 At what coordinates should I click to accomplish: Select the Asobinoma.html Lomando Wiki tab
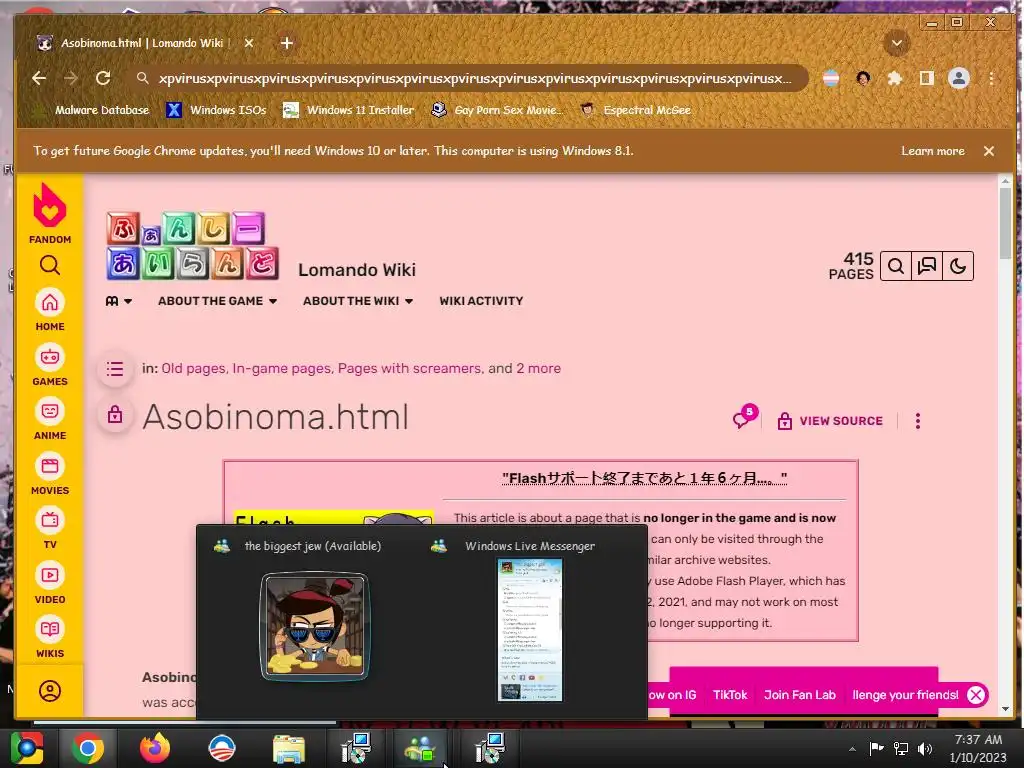pyautogui.click(x=142, y=43)
